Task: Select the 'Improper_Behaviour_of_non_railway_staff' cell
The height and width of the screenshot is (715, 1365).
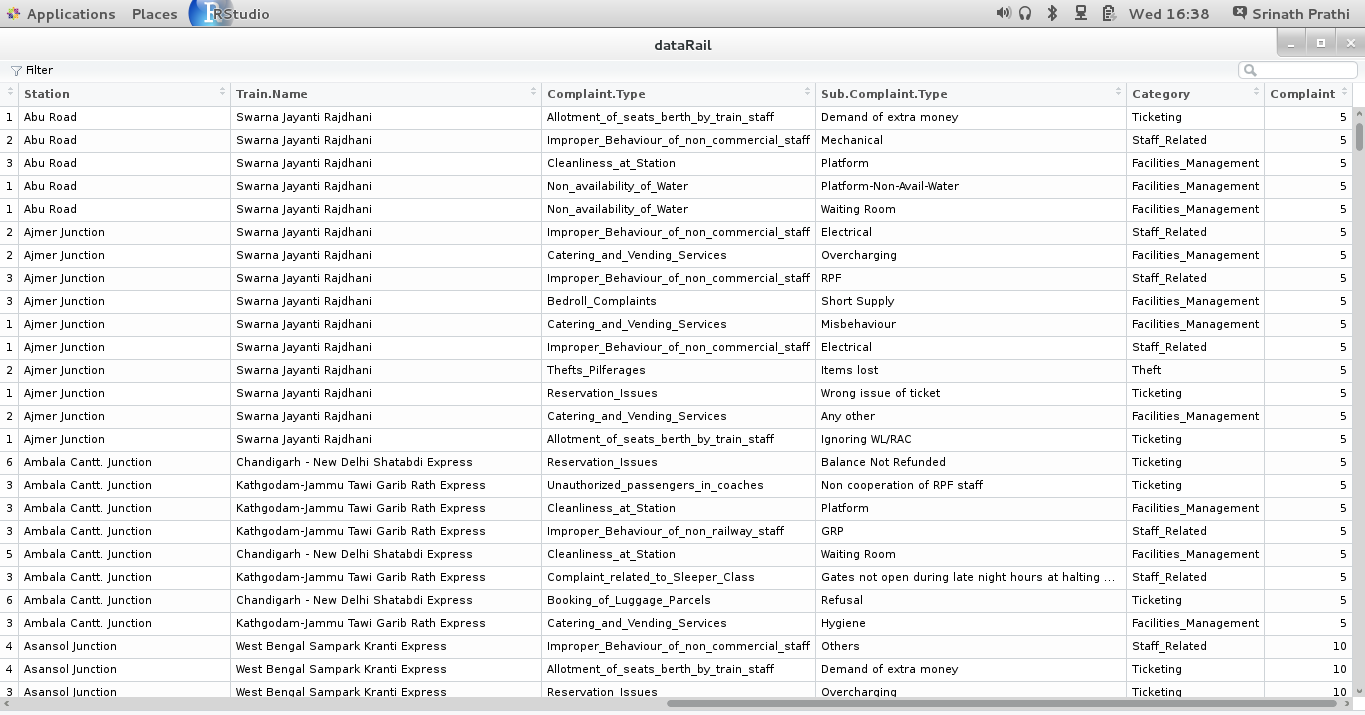Action: [x=678, y=531]
